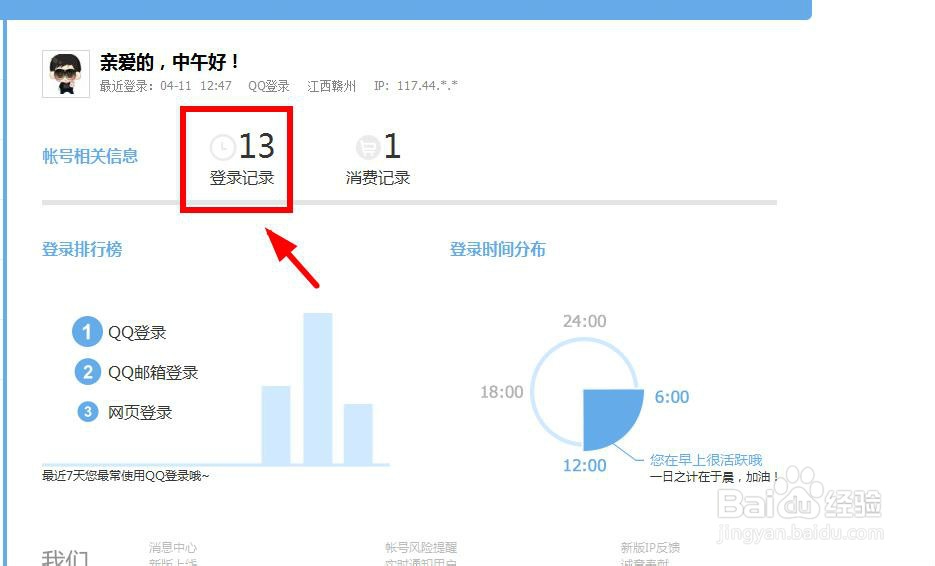Select rank 1 badge for QQ登录
The height and width of the screenshot is (566, 935).
(87, 332)
